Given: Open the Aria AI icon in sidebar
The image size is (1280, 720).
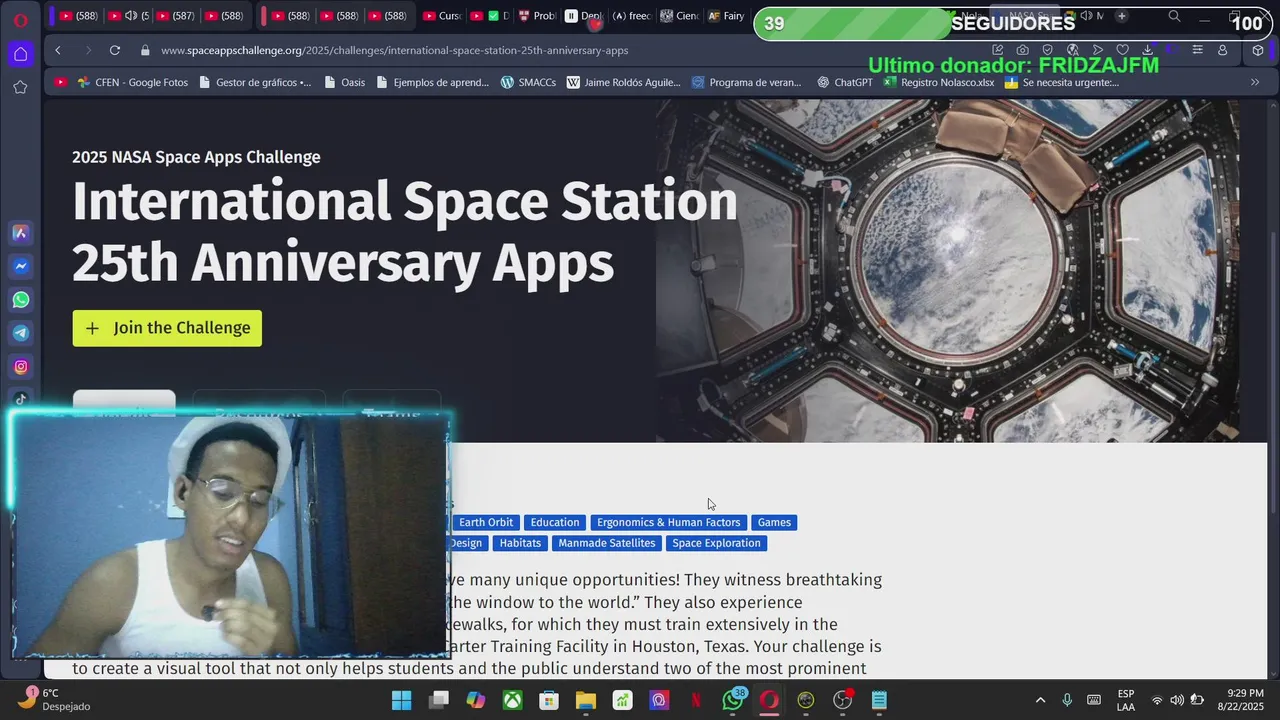Looking at the screenshot, I should [x=20, y=233].
